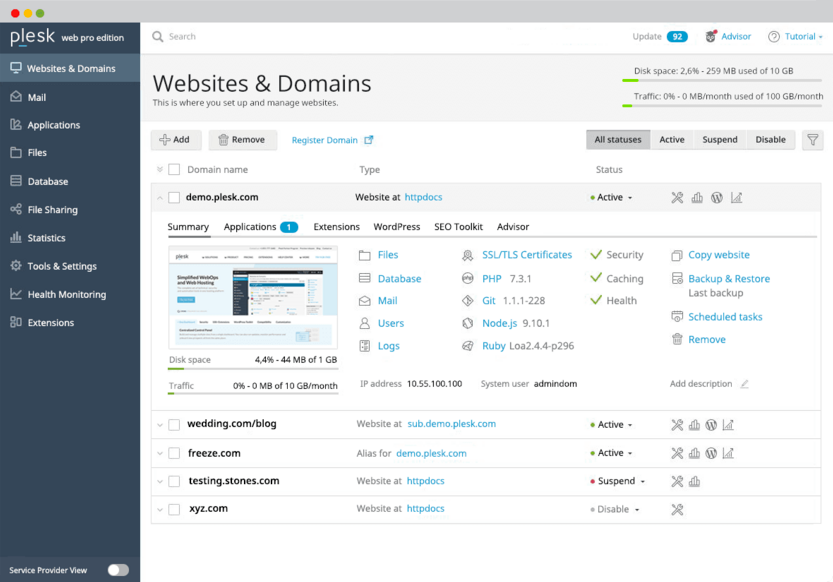Click the Ruby icon
The height and width of the screenshot is (582, 833).
(468, 346)
